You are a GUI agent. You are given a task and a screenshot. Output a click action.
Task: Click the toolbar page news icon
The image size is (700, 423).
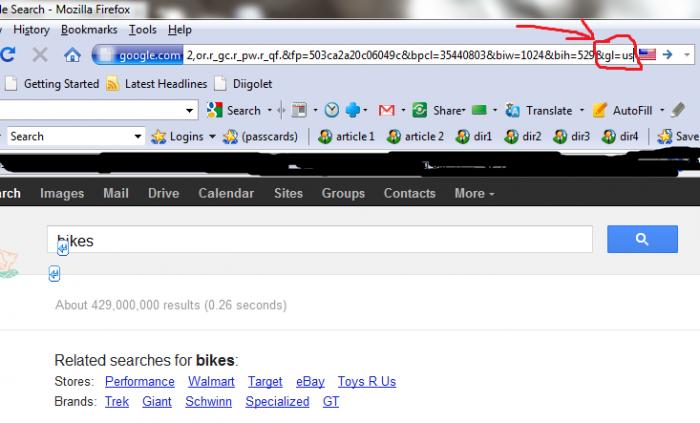(x=299, y=110)
